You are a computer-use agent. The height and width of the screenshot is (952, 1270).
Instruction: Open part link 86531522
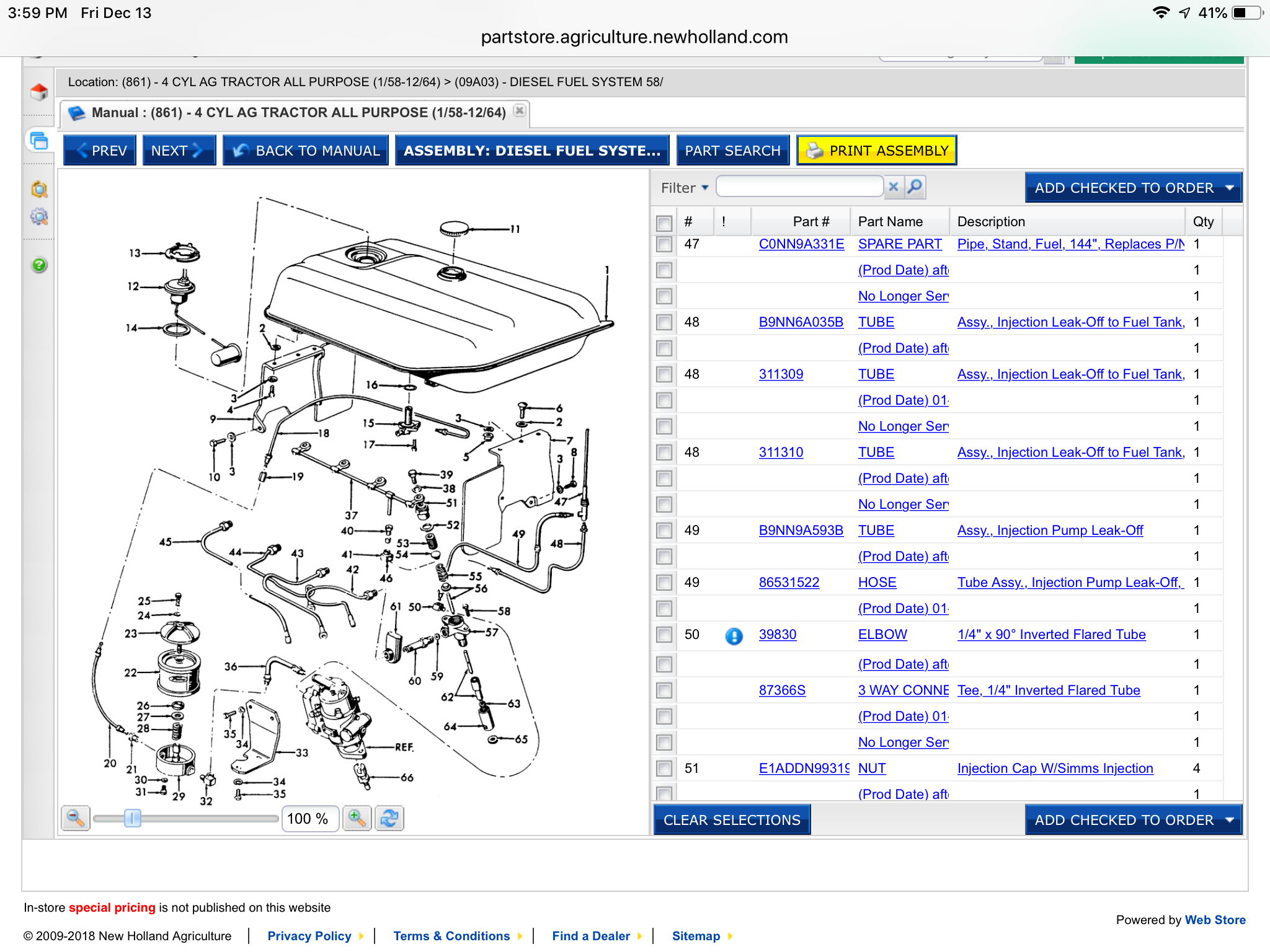[789, 583]
